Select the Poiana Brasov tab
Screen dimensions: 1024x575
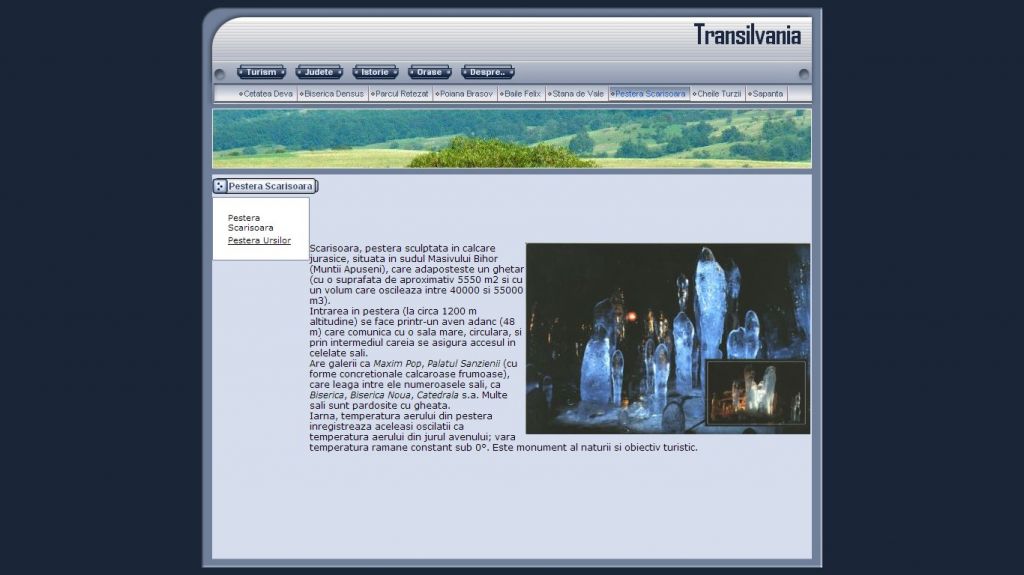point(465,94)
